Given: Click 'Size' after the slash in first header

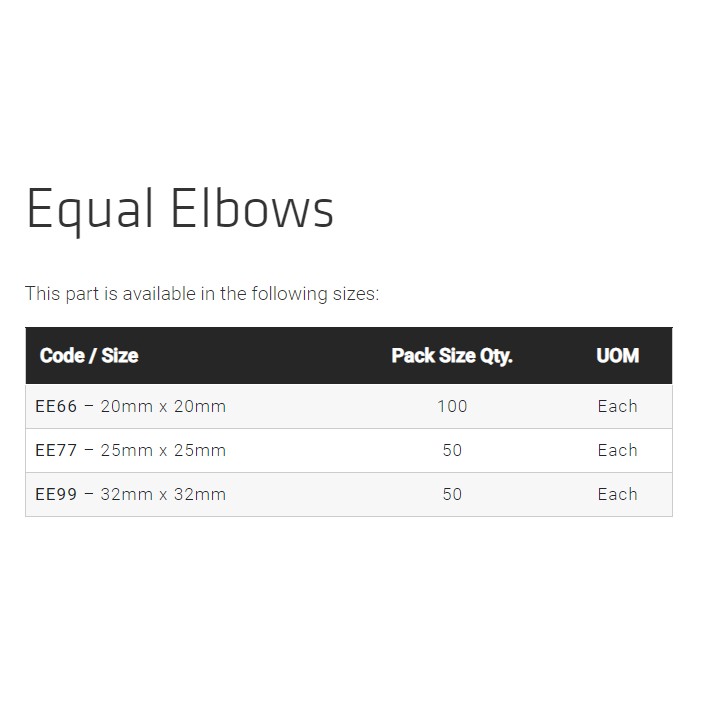Looking at the screenshot, I should (x=119, y=356).
